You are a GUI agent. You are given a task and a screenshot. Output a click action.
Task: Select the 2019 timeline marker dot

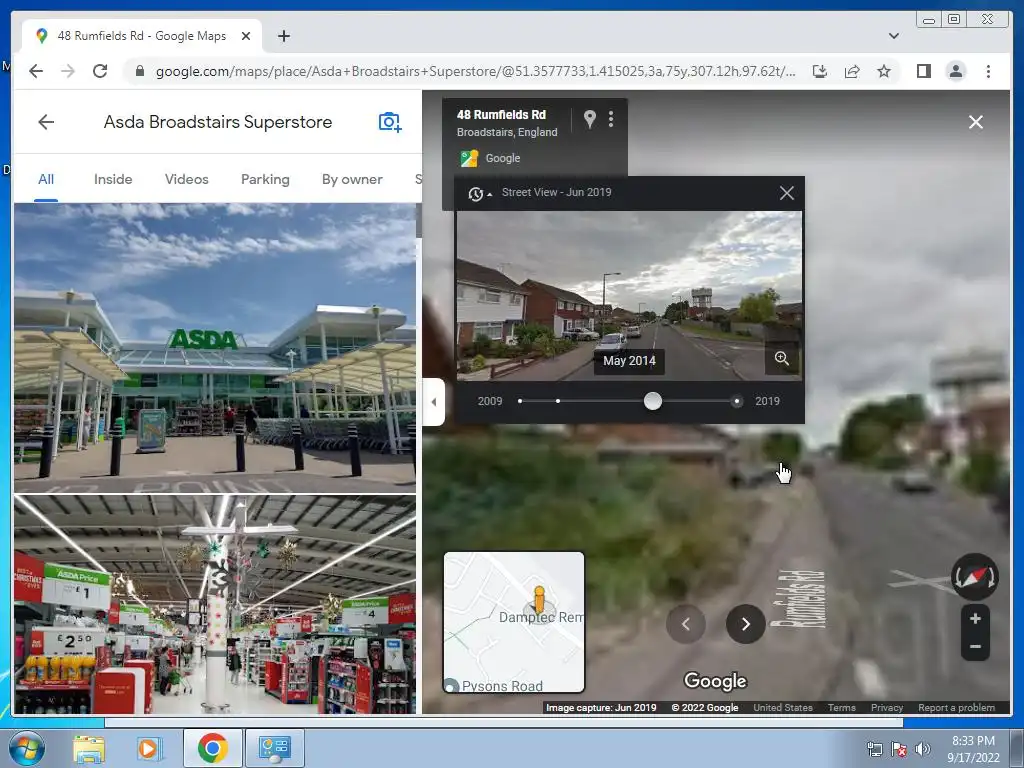click(x=737, y=401)
